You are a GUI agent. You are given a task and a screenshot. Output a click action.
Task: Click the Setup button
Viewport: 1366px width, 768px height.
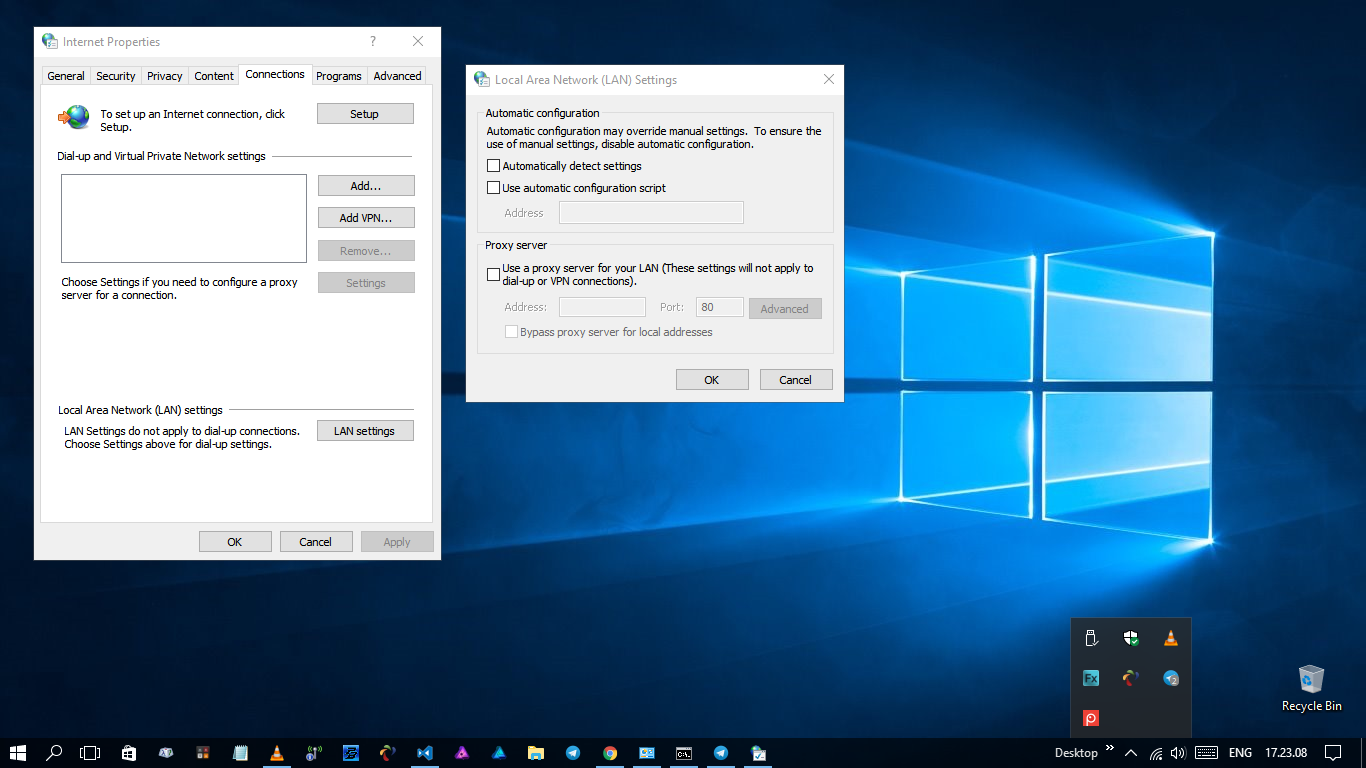coord(365,114)
